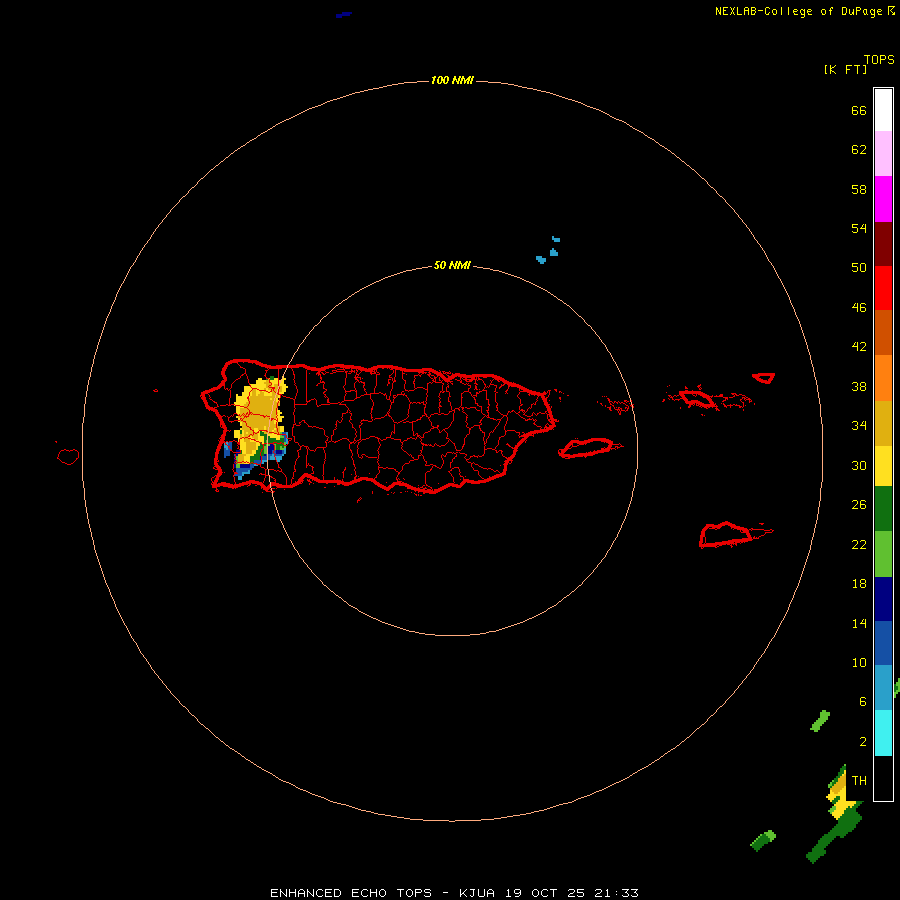The width and height of the screenshot is (900, 900).
Task: Click the St. Thomas island outline
Action: pos(697,398)
